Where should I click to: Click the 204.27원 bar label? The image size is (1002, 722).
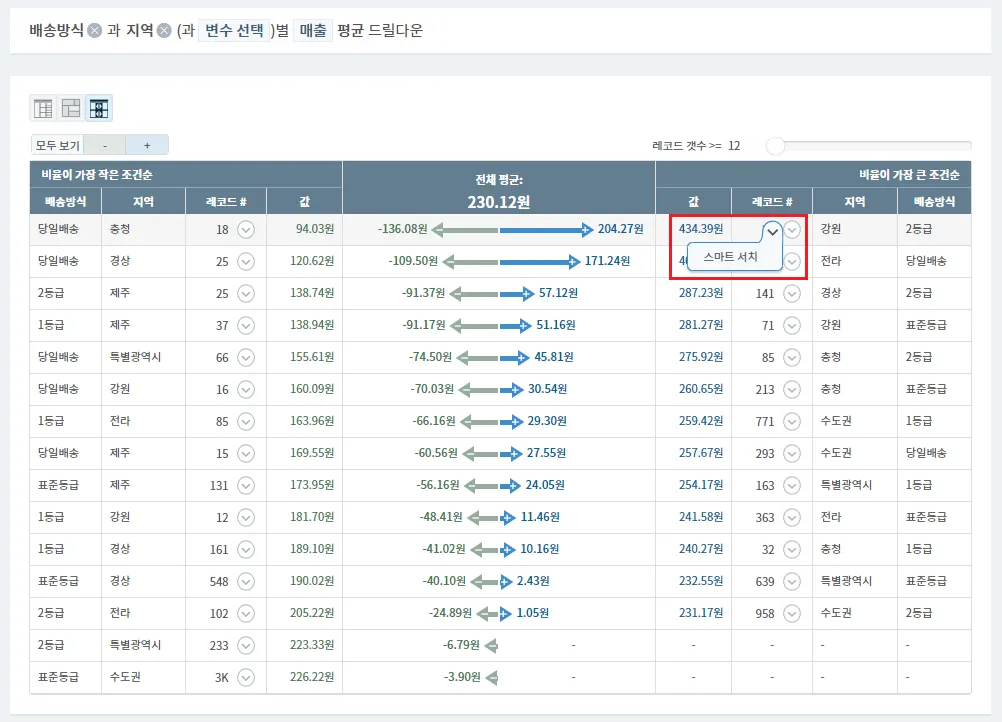click(620, 229)
